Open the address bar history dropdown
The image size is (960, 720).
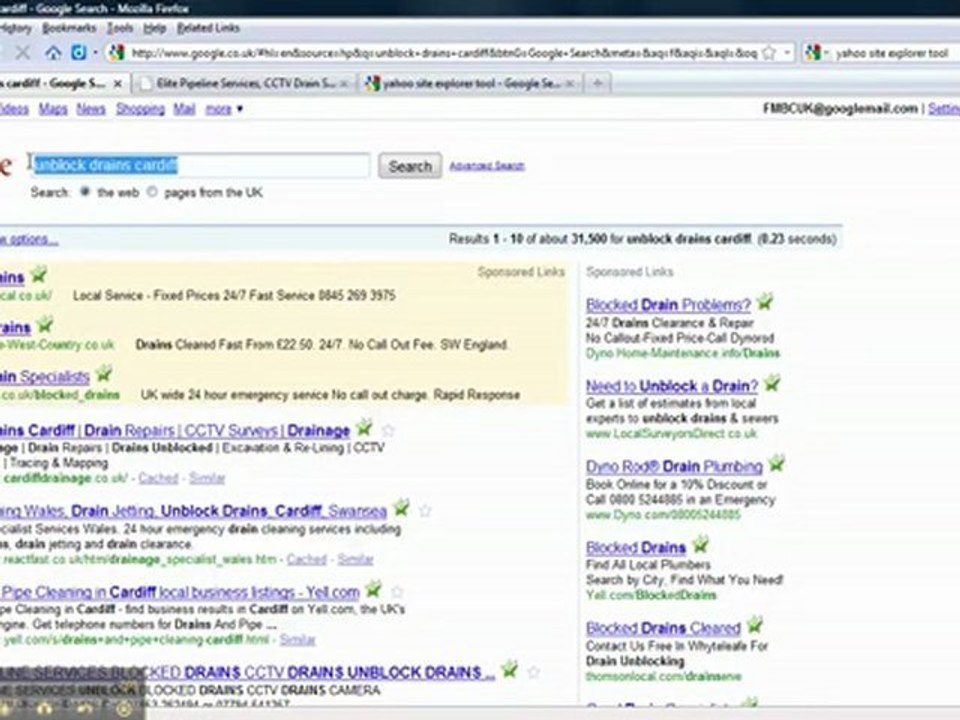(787, 53)
